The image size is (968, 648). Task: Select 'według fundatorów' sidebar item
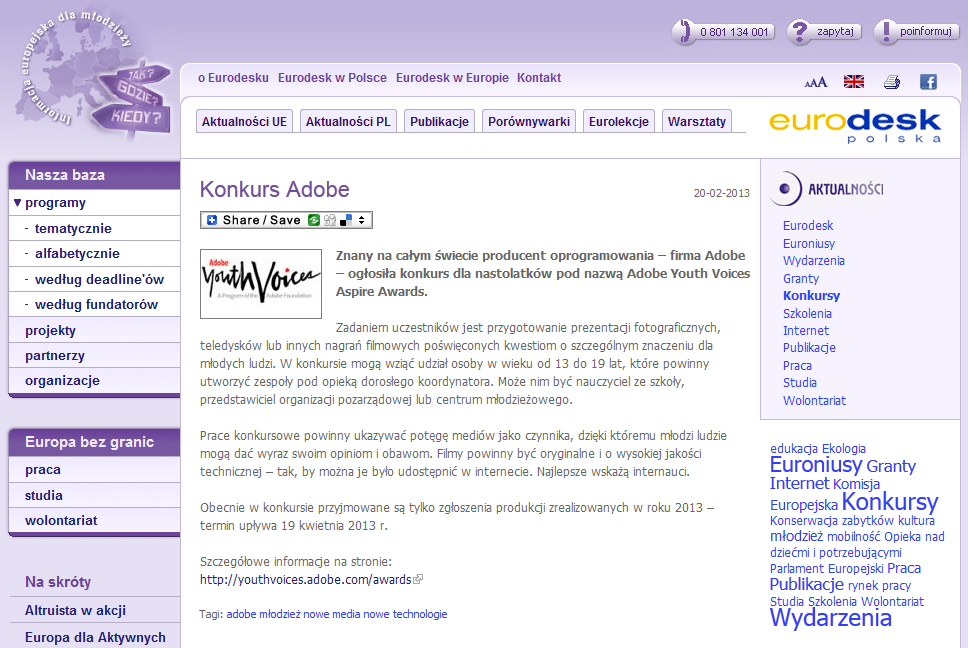pos(96,305)
